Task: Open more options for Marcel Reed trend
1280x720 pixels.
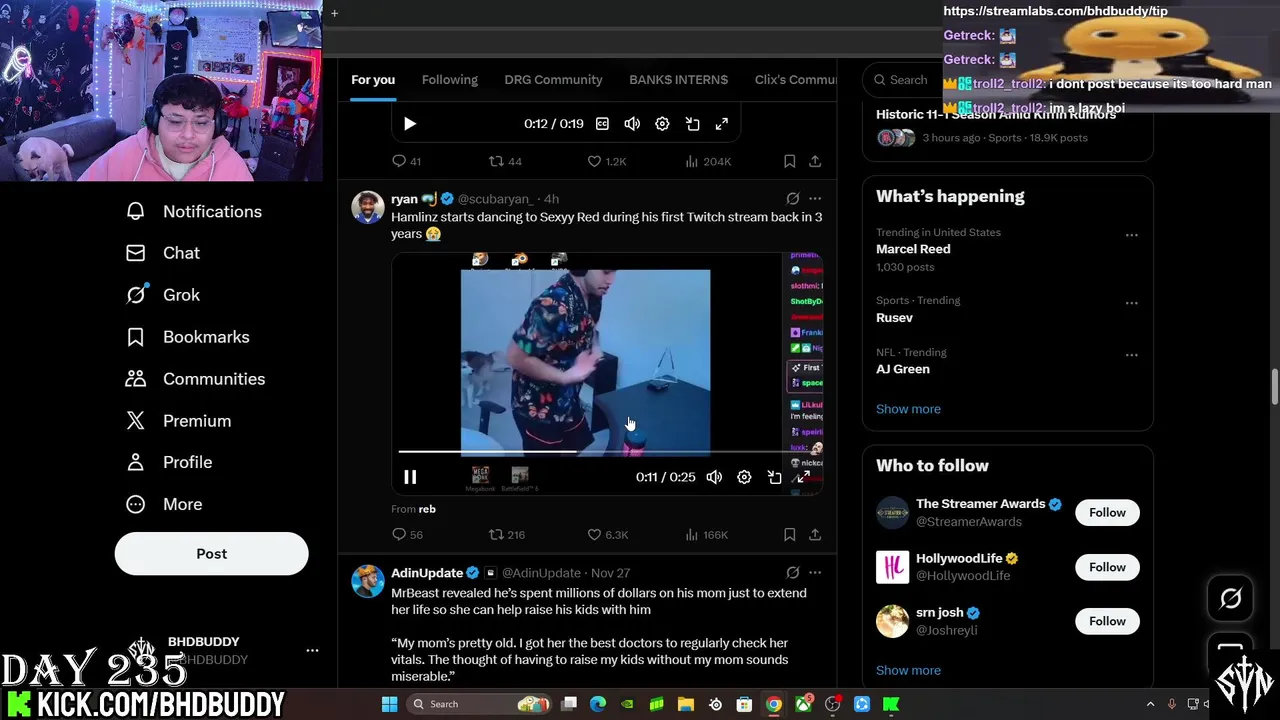Action: [x=1131, y=235]
